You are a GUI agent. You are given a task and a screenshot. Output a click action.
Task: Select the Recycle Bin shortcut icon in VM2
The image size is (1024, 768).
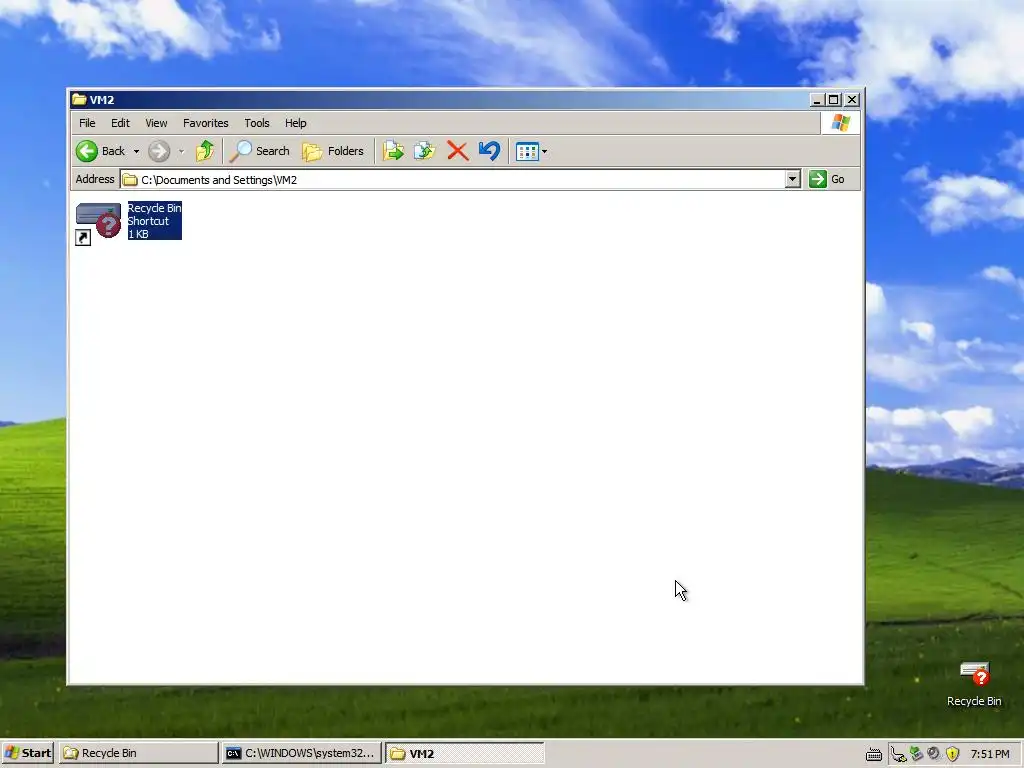[x=98, y=223]
